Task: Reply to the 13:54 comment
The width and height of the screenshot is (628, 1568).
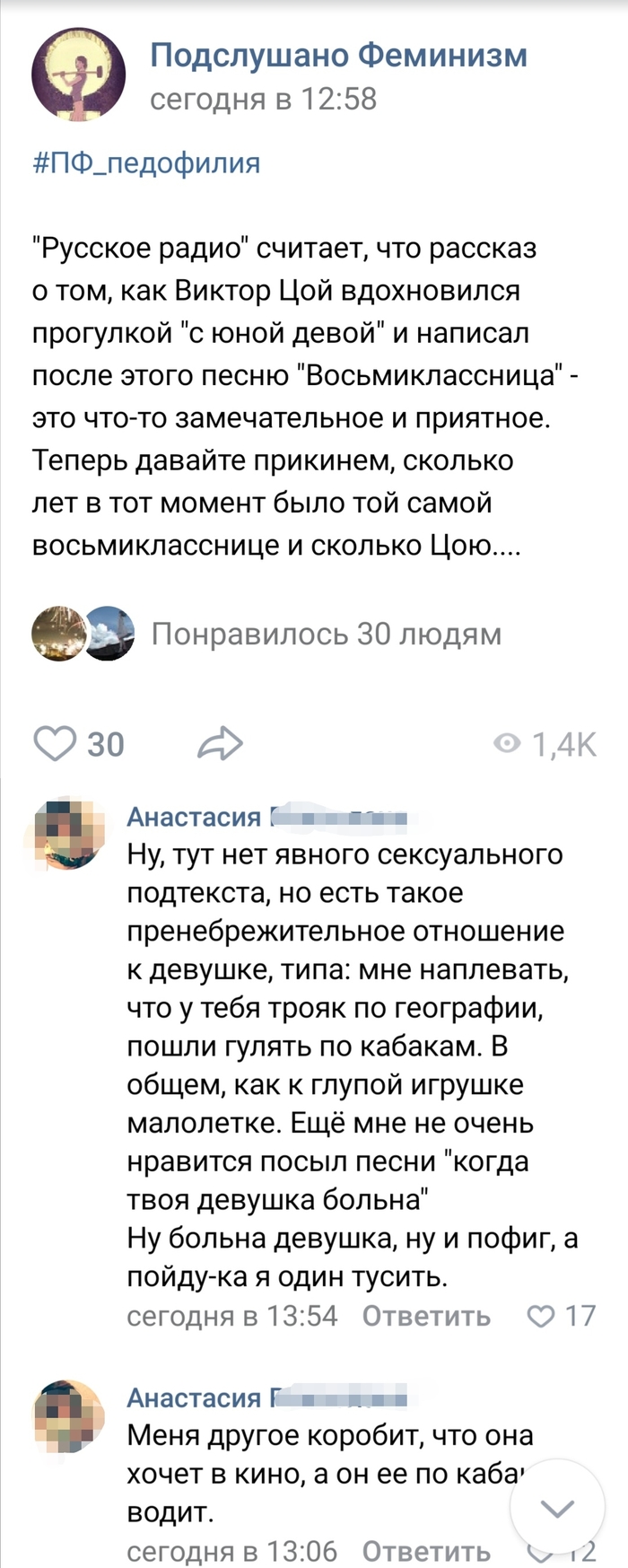Action: (426, 1316)
